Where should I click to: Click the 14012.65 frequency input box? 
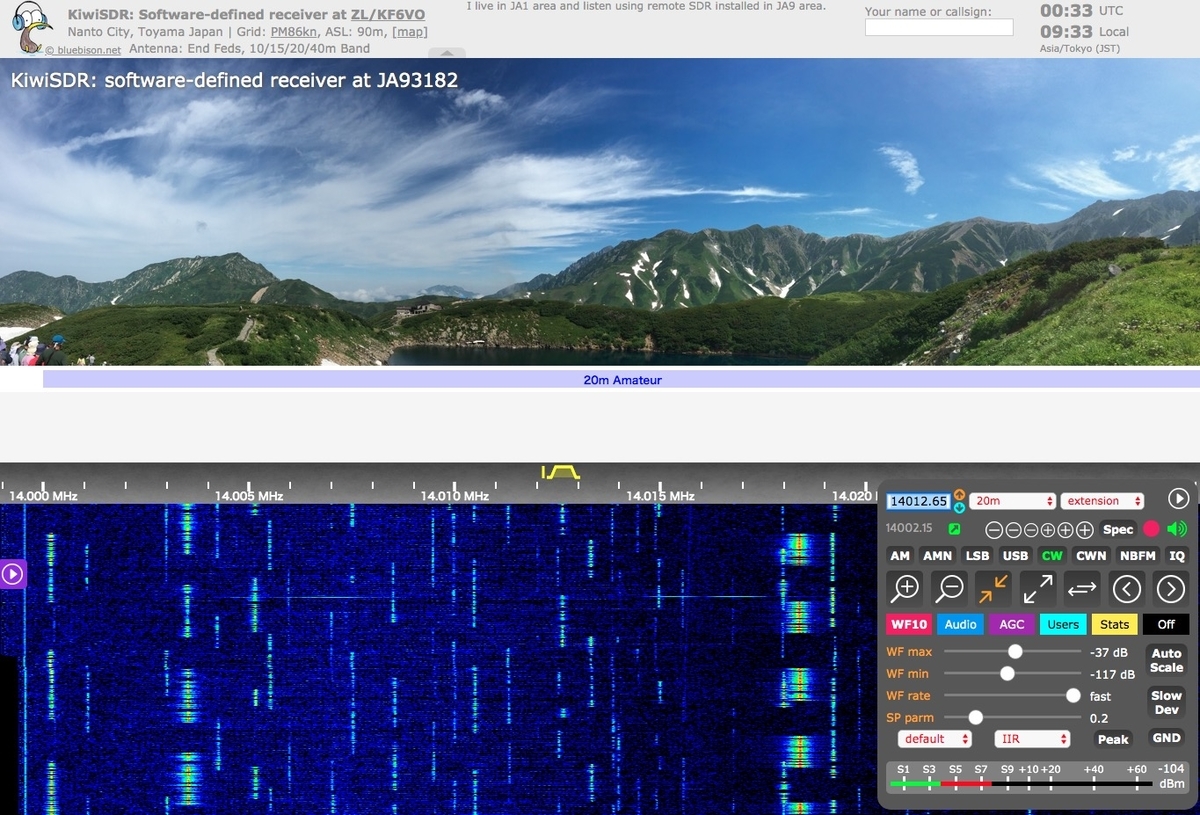[x=918, y=501]
